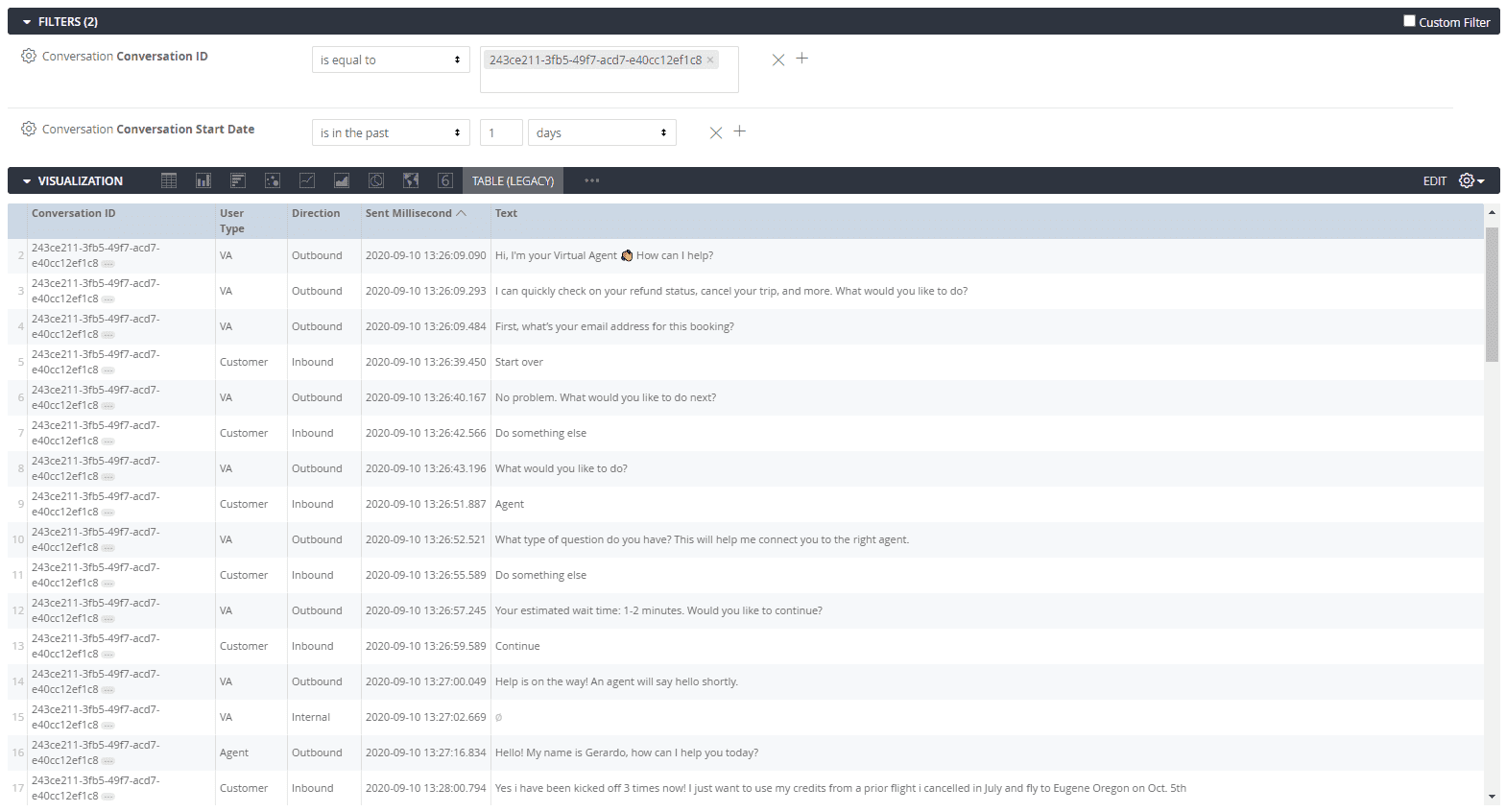
Task: Select the Table (Legacy) visualization tab
Action: coord(513,180)
